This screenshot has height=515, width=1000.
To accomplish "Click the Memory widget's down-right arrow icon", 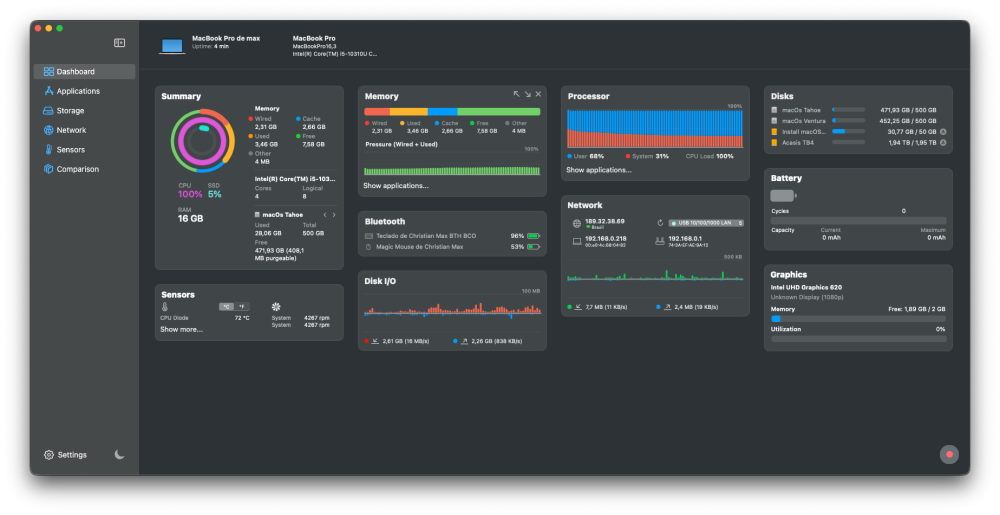I will pos(527,94).
